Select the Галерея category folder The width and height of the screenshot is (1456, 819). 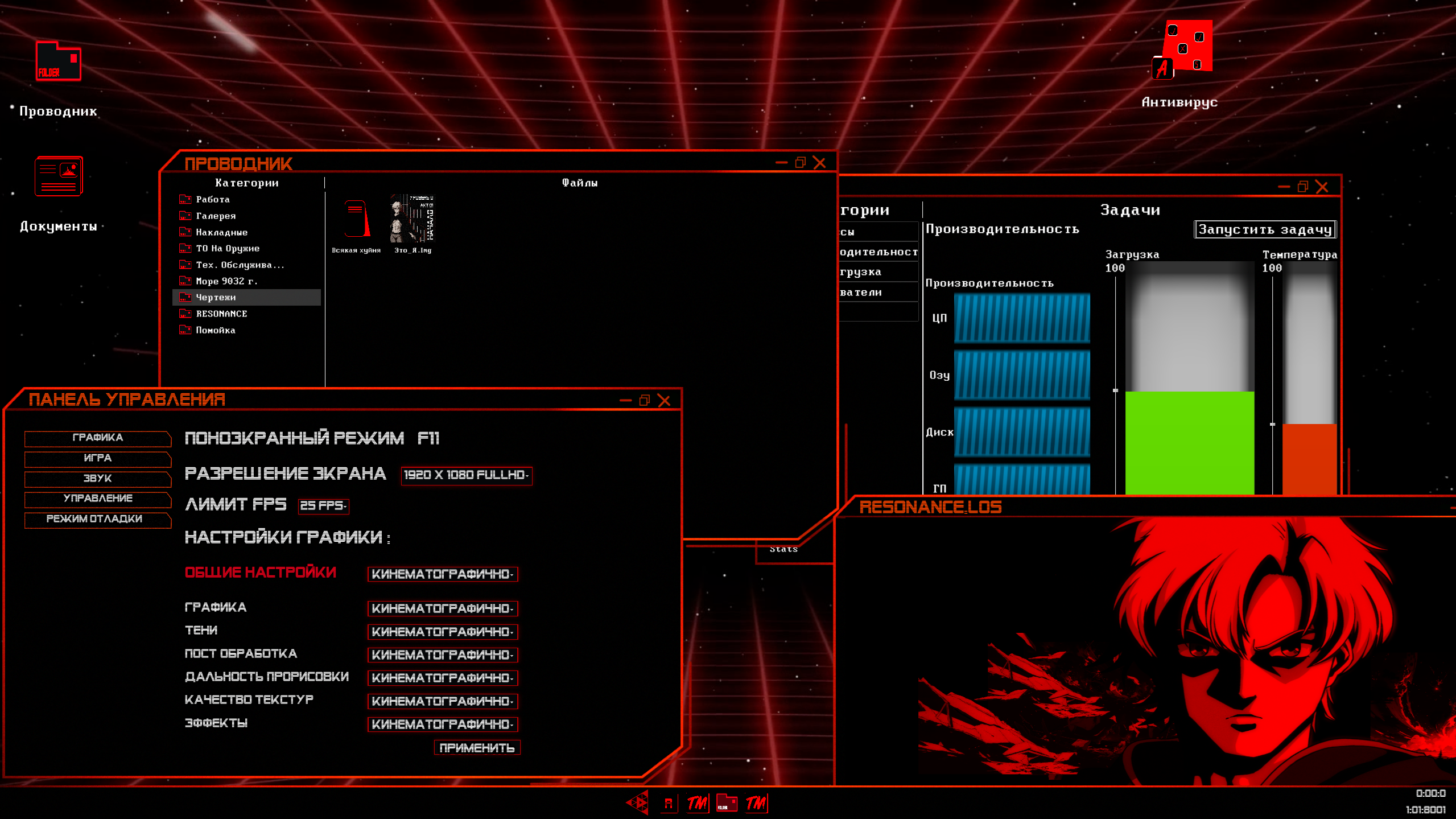(247, 216)
